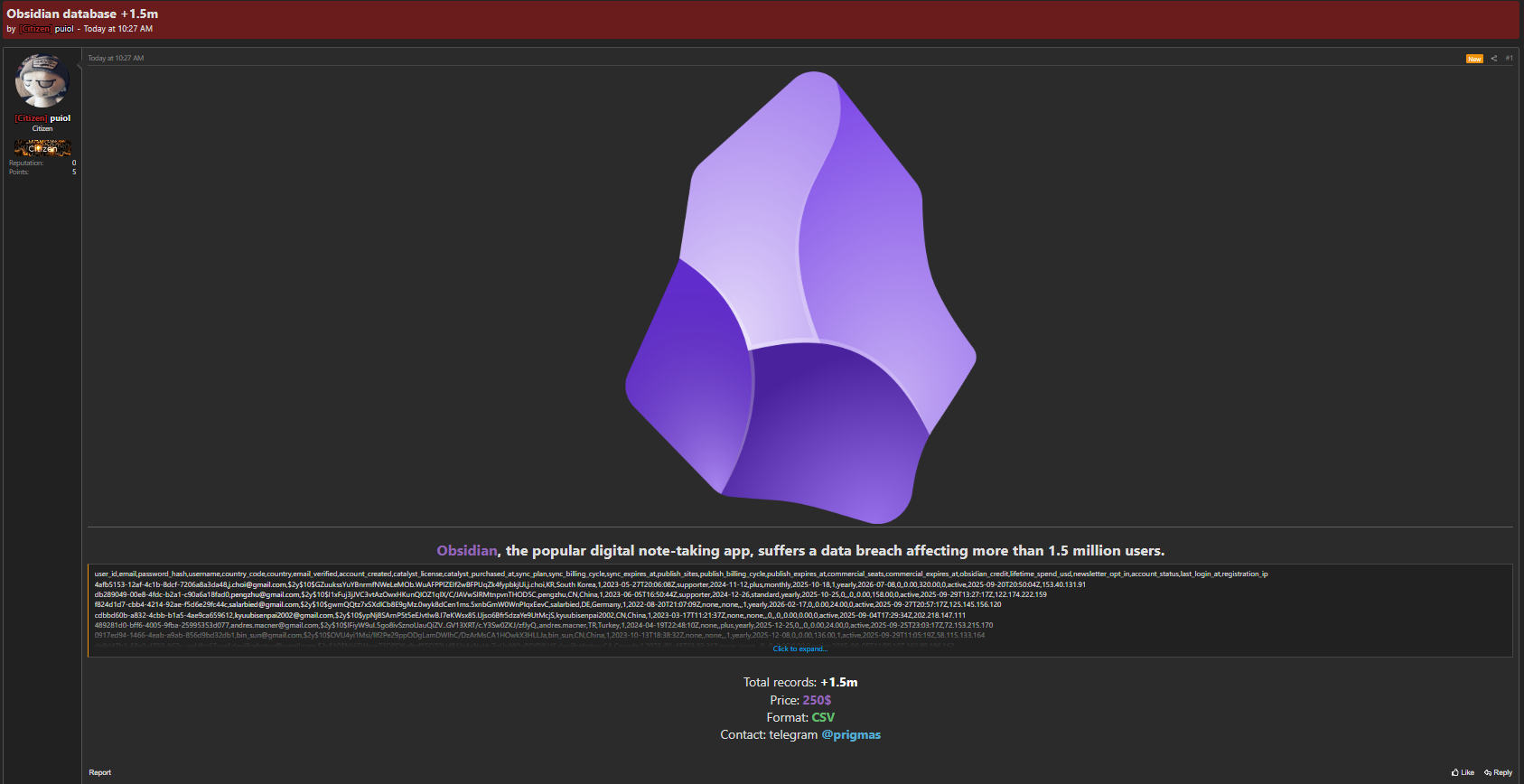Click the Points value 5

point(74,172)
